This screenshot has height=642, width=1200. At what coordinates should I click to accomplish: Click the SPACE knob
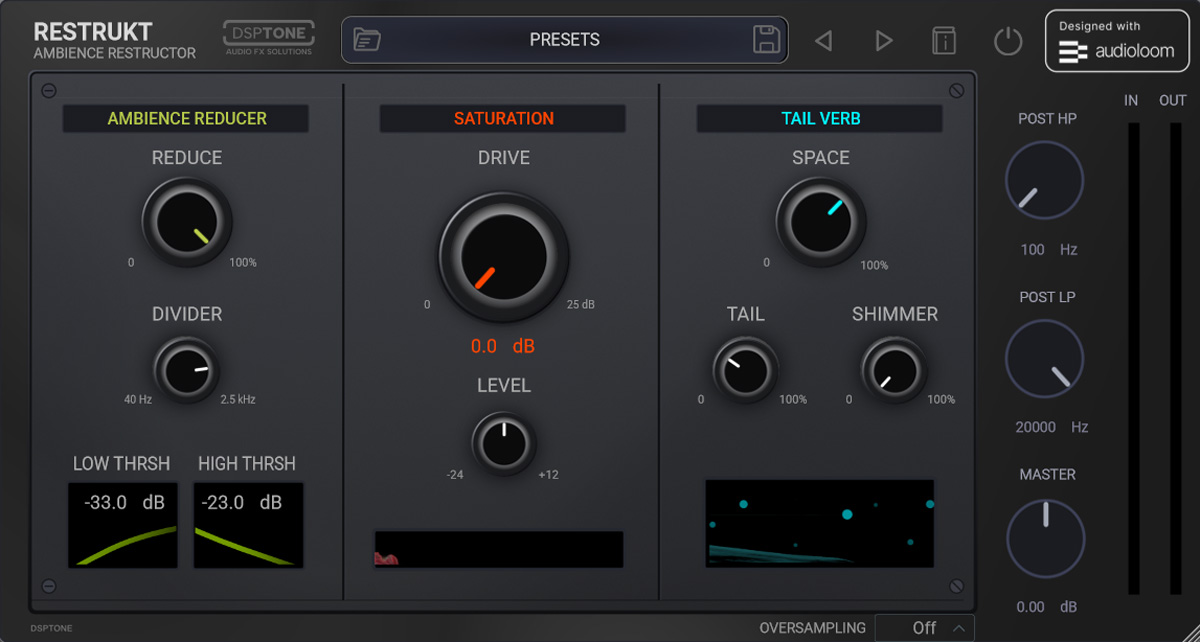(821, 222)
